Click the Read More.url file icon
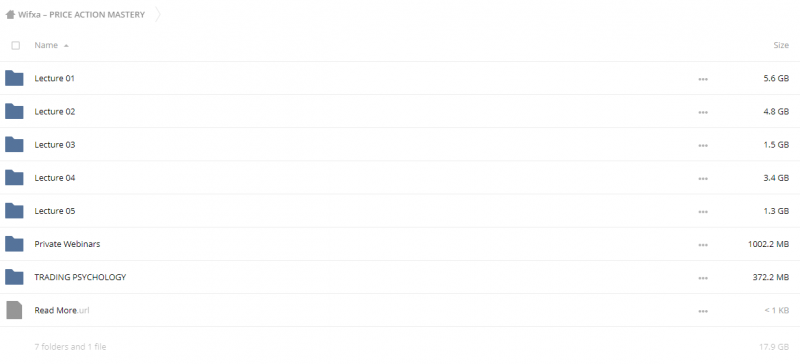The width and height of the screenshot is (800, 364). pyautogui.click(x=14, y=310)
